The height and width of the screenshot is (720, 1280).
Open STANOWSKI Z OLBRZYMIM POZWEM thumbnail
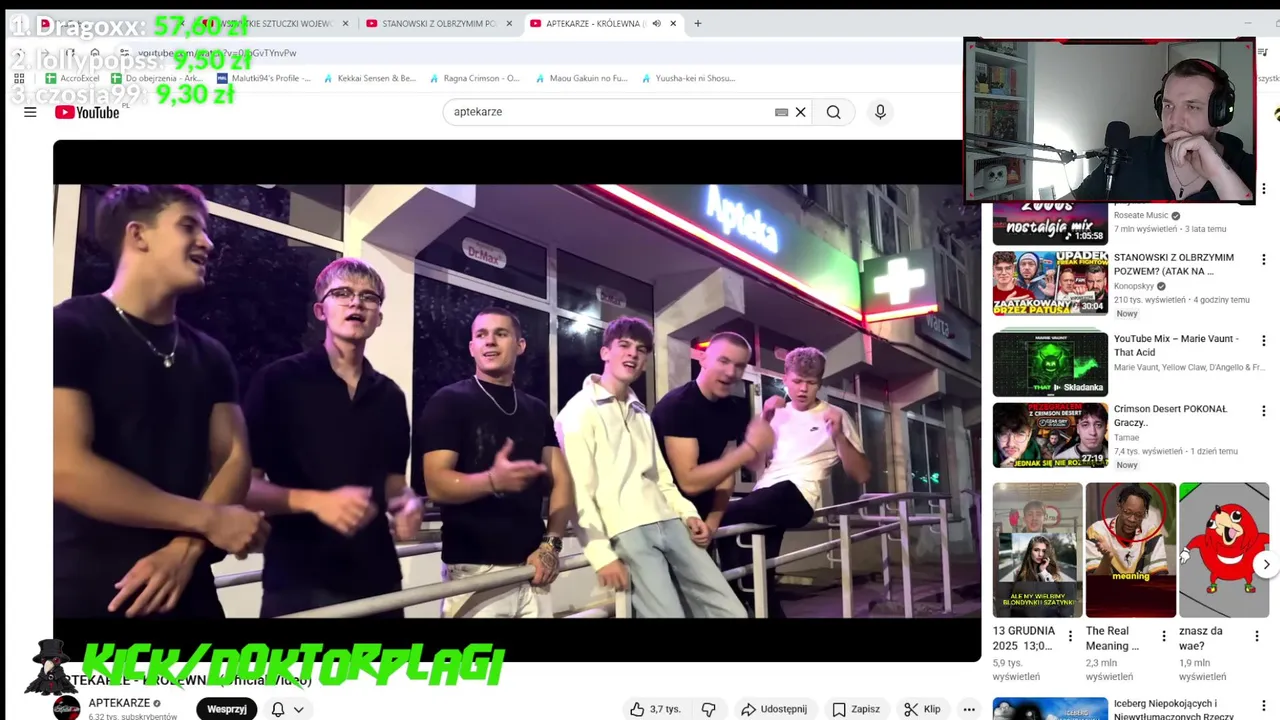tap(1050, 283)
